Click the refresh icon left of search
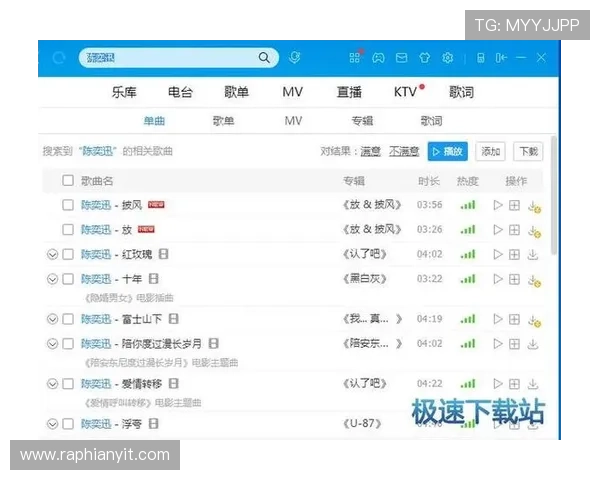 pyautogui.click(x=59, y=58)
